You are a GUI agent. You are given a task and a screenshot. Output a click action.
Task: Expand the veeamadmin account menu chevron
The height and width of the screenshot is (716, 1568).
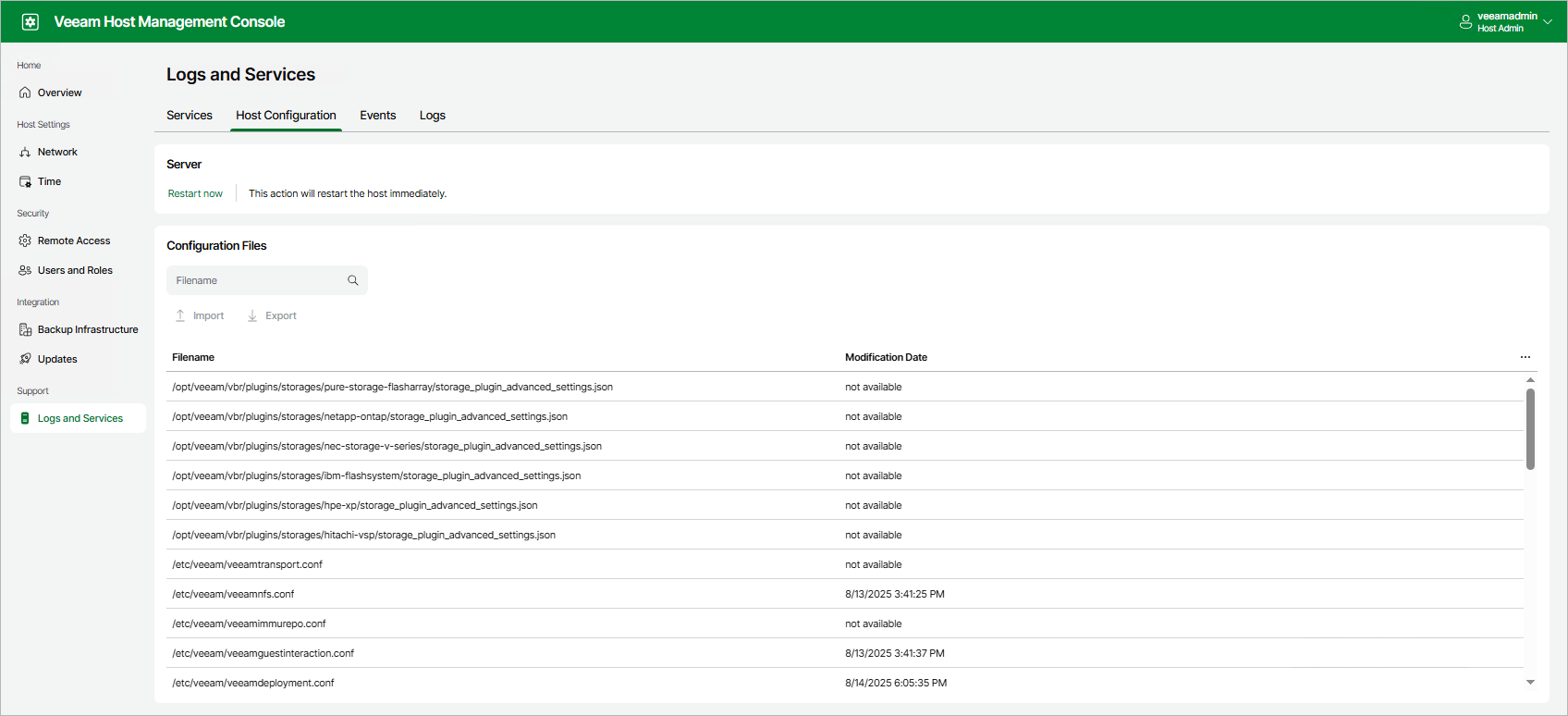pos(1548,22)
